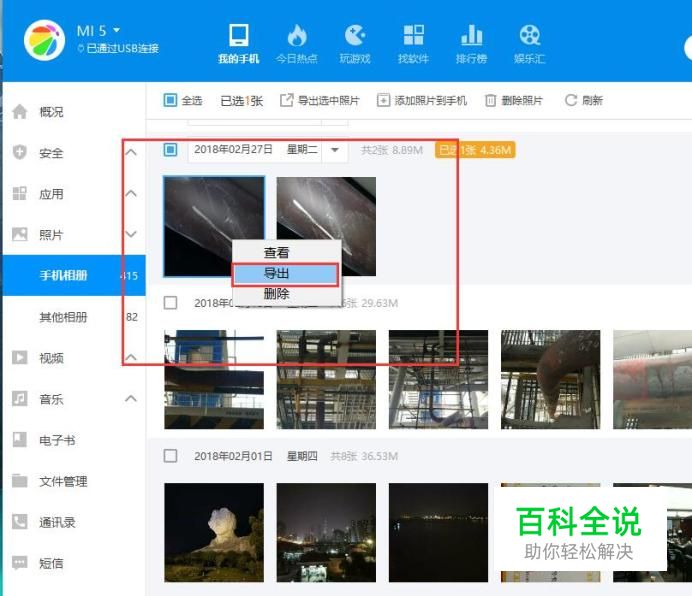Expand the 音乐 section chevron
The image size is (692, 596).
click(x=131, y=398)
